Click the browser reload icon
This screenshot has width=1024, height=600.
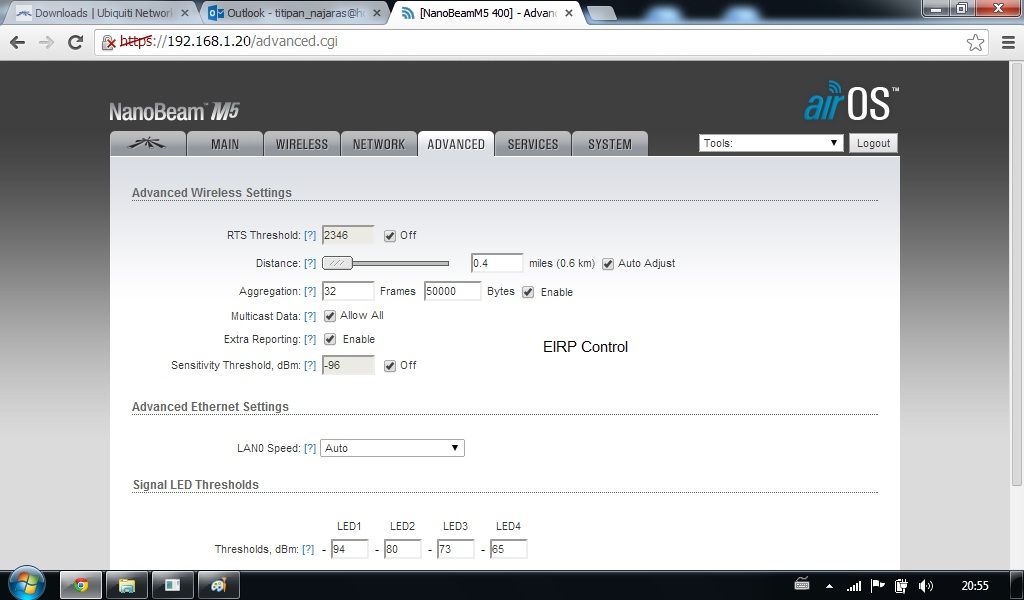75,42
